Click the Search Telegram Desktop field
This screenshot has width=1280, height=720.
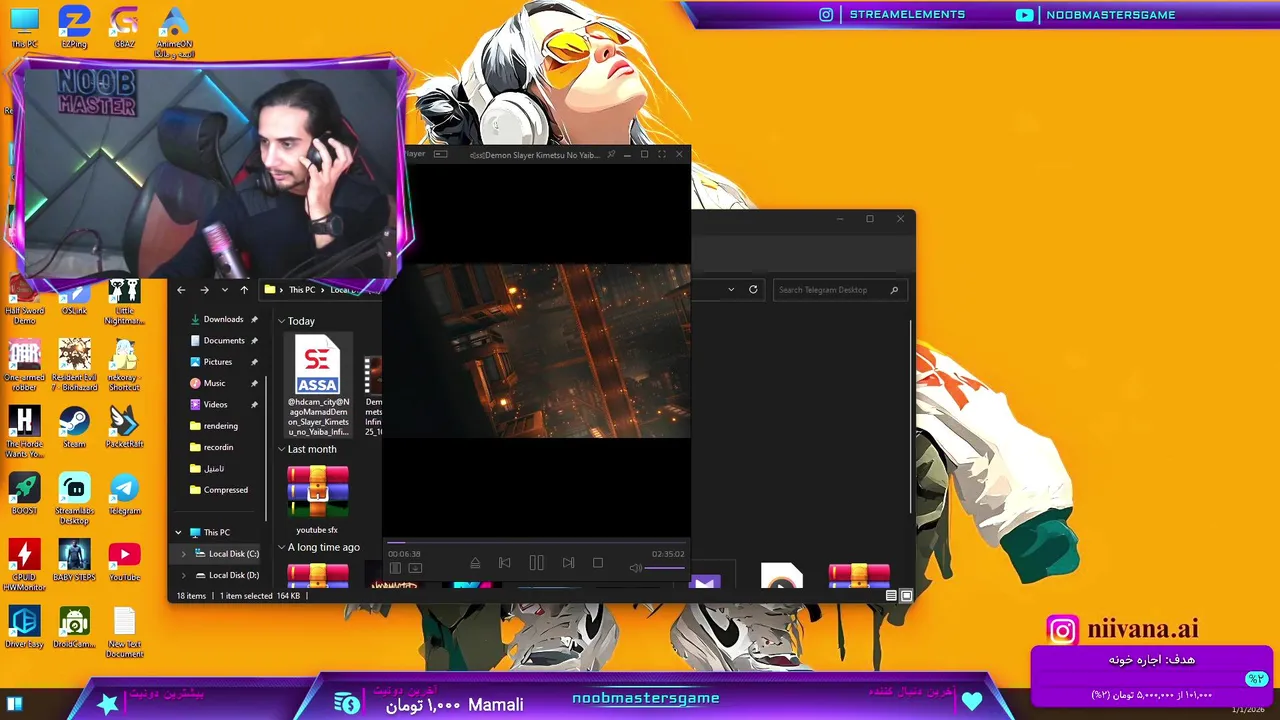coord(838,290)
